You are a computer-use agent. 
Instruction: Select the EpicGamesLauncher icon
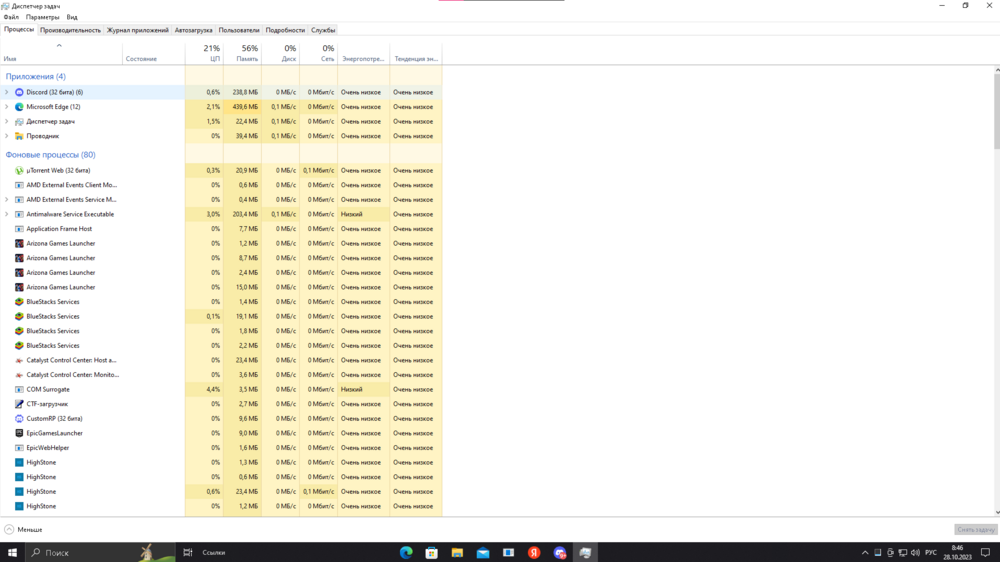coord(19,433)
